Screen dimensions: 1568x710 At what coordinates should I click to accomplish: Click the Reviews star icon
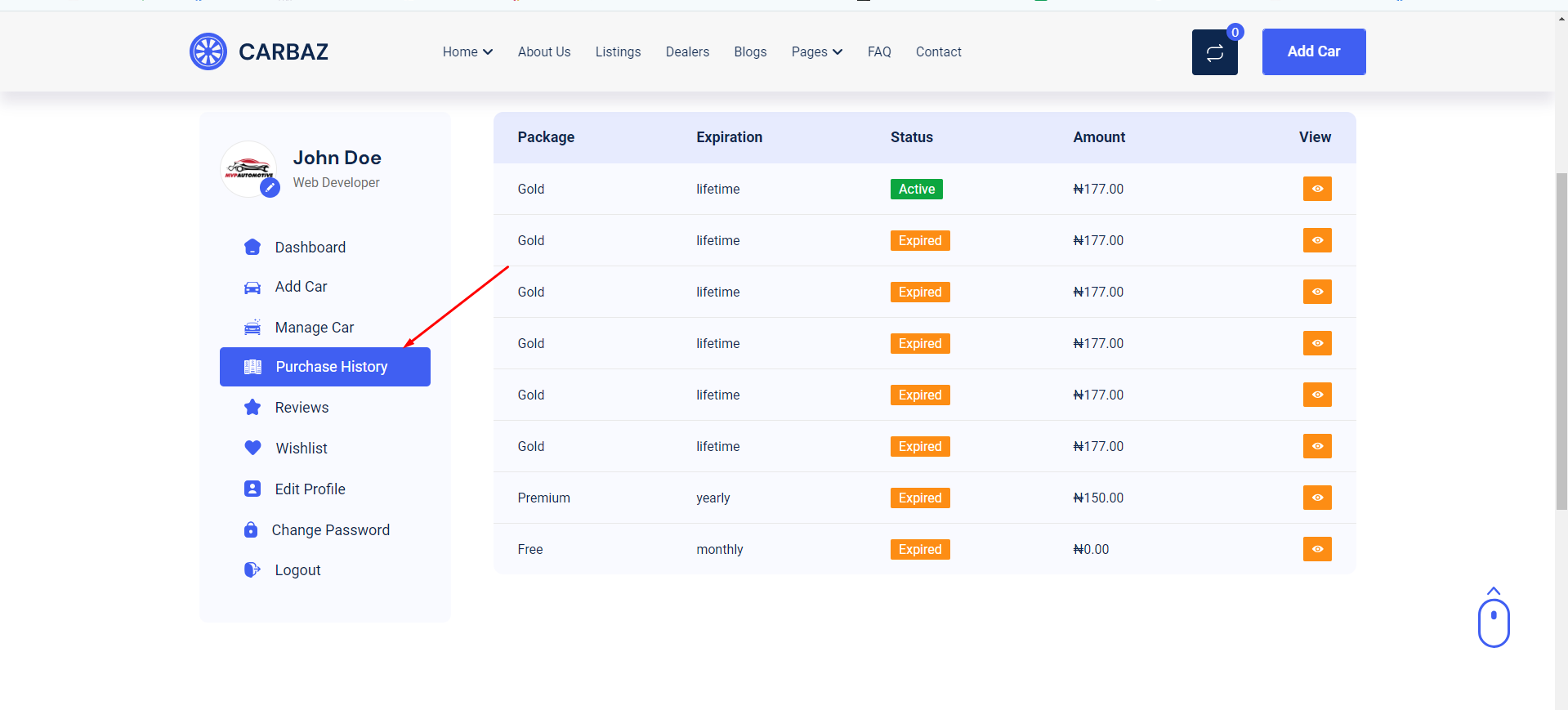[252, 407]
